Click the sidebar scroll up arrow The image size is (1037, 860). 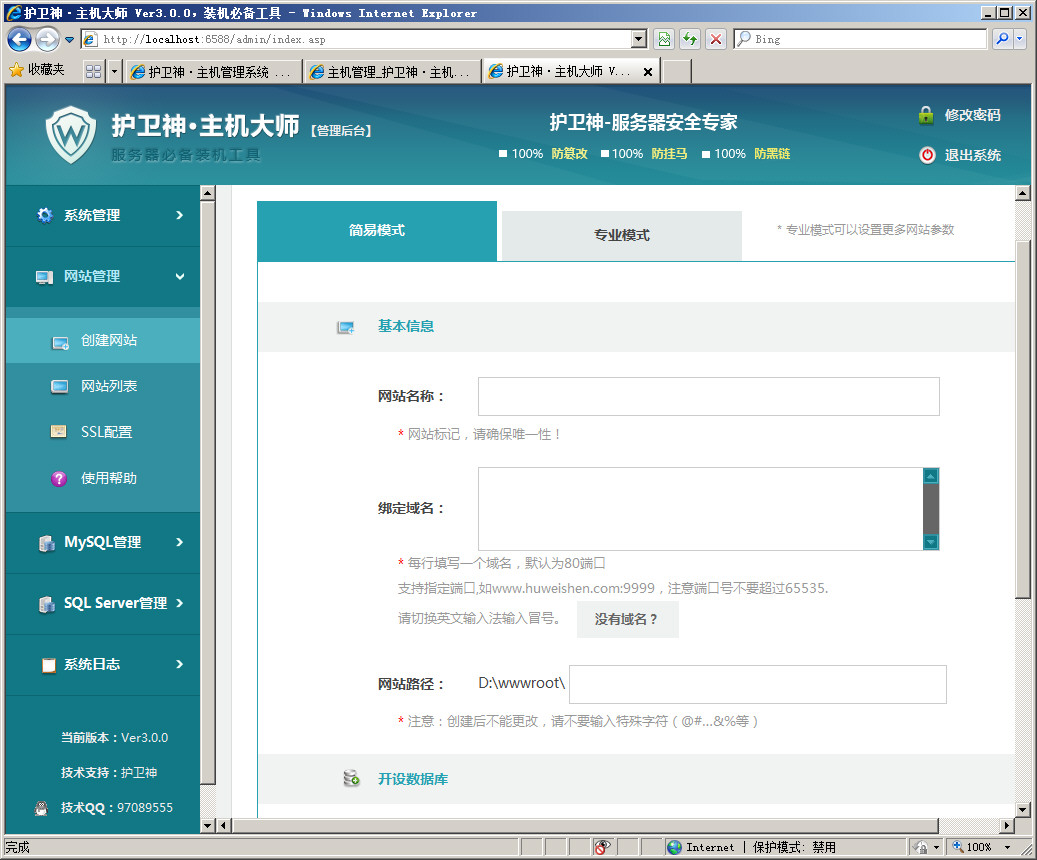pyautogui.click(x=207, y=193)
